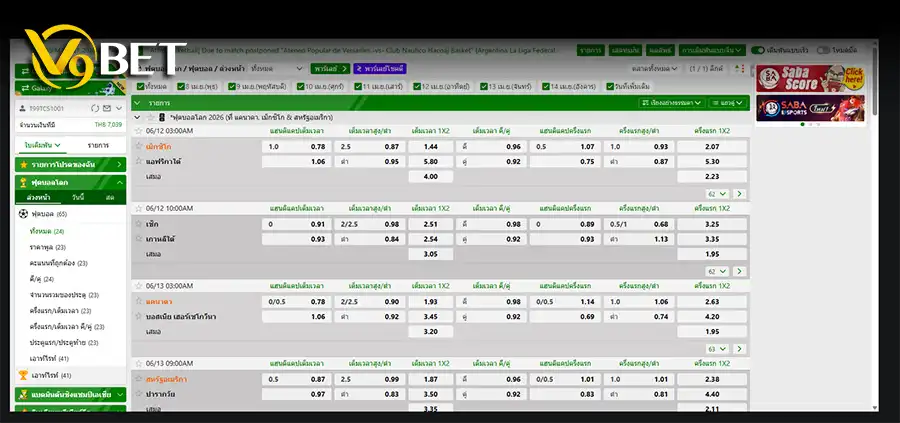Screen dimensions: 900x423
Task: Click the trophy icon beside เอาท์ไรท์ (41)
Action: [23, 375]
